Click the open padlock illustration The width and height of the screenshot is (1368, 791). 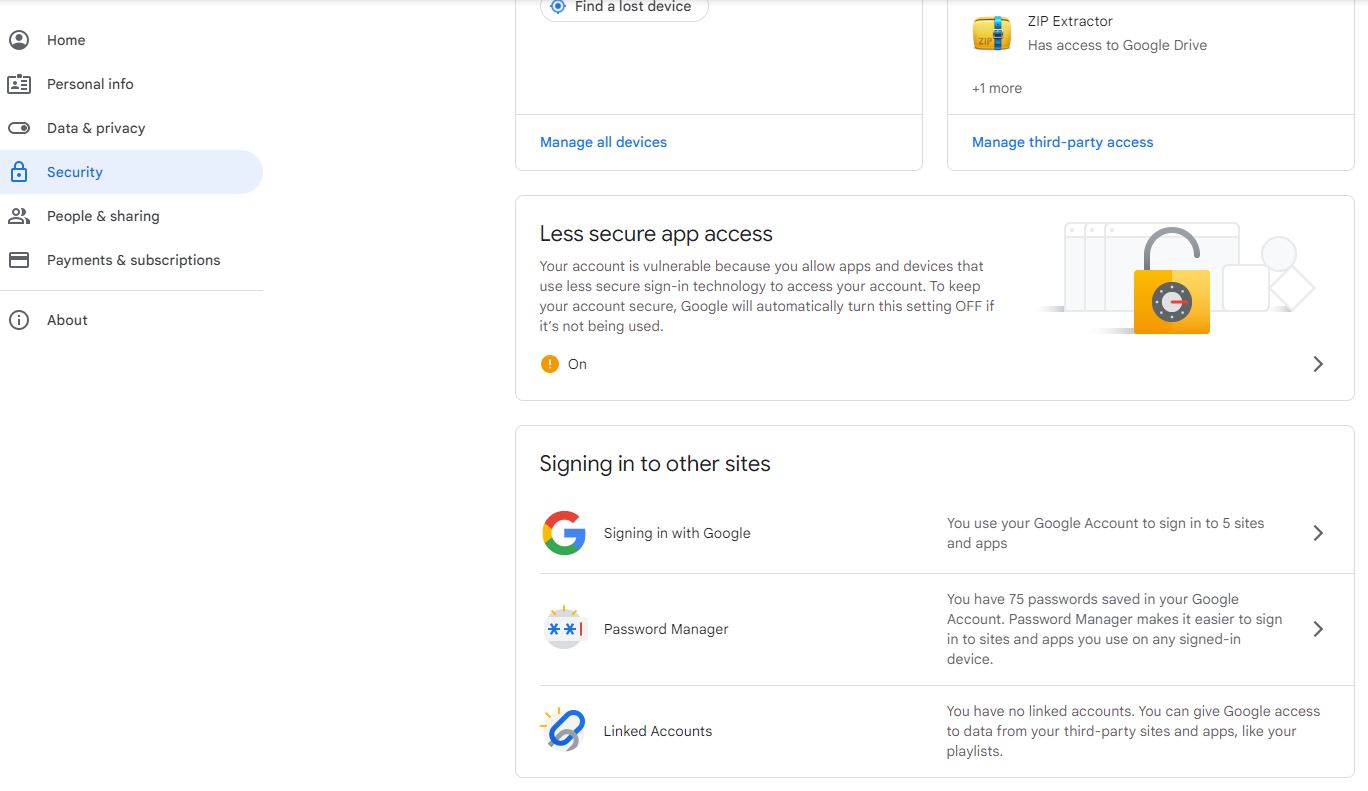click(x=1171, y=281)
